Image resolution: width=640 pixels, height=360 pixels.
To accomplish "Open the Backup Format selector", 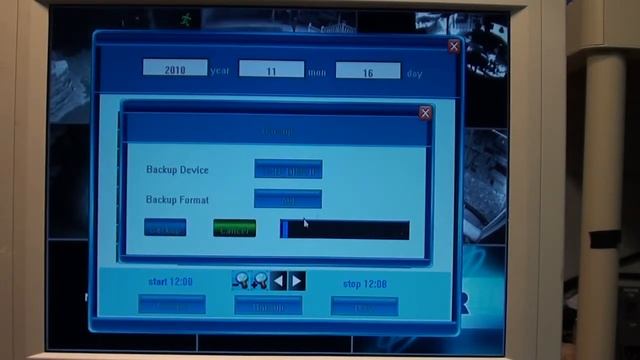I will coord(288,199).
